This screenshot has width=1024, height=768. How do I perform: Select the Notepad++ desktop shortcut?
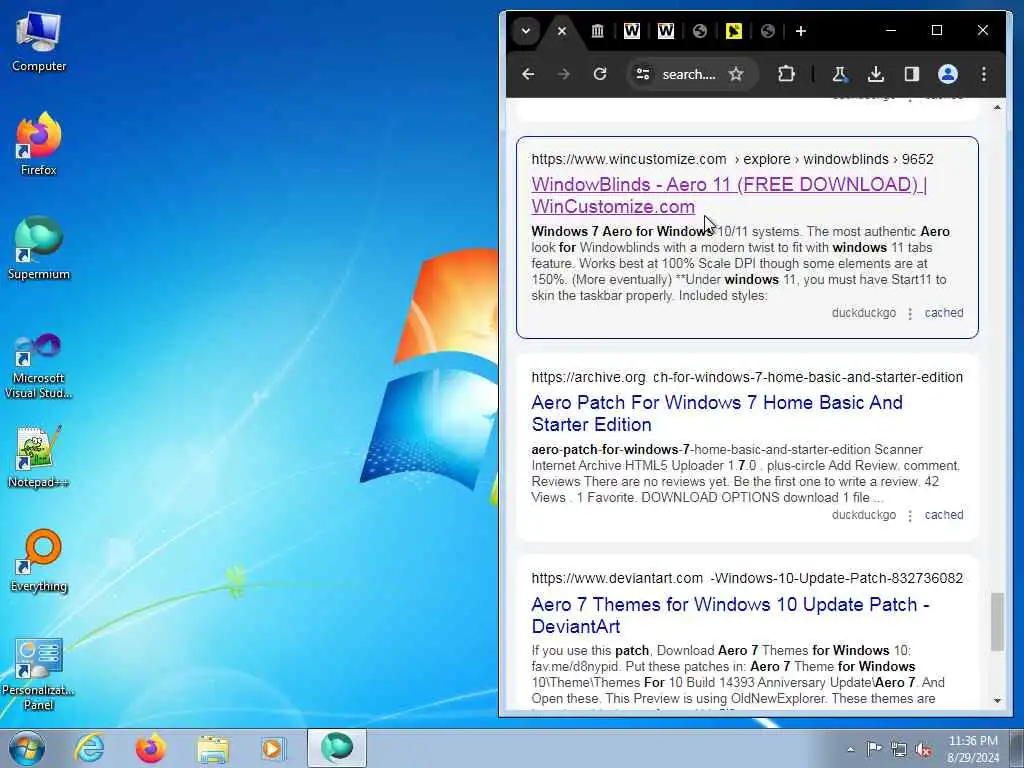pyautogui.click(x=39, y=457)
